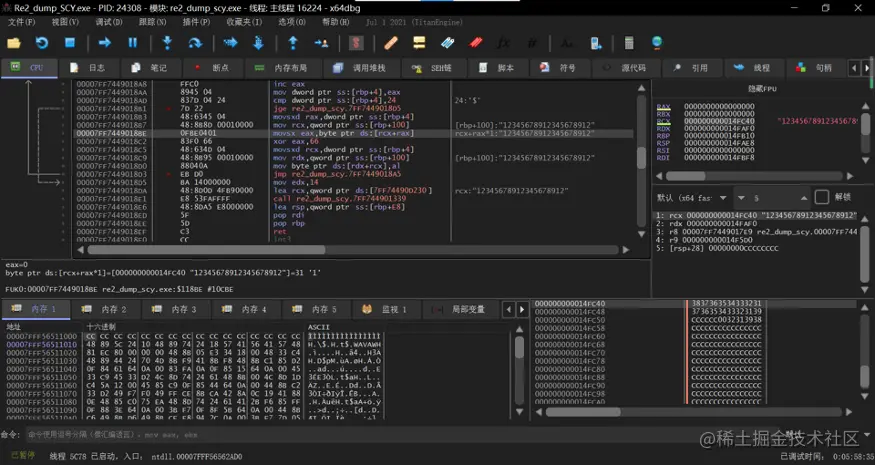Switch to the 调用堆栈 tab
This screenshot has height=466, width=877.
coord(360,68)
